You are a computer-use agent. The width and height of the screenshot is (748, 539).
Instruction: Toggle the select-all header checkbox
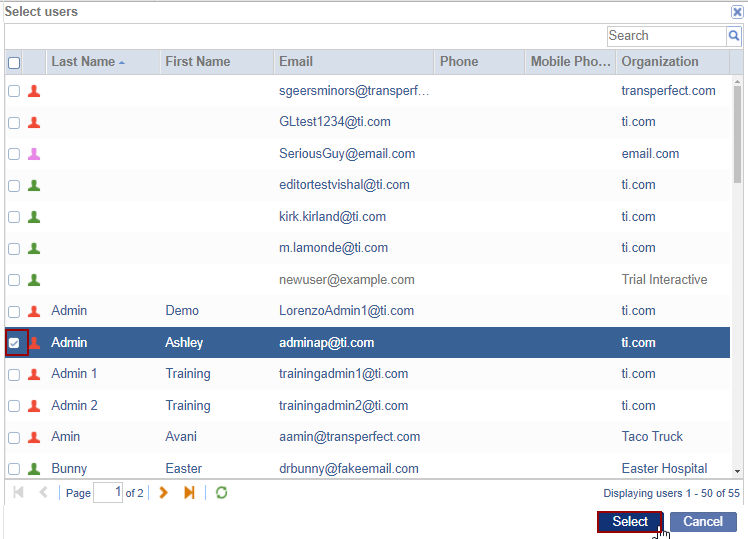point(14,62)
